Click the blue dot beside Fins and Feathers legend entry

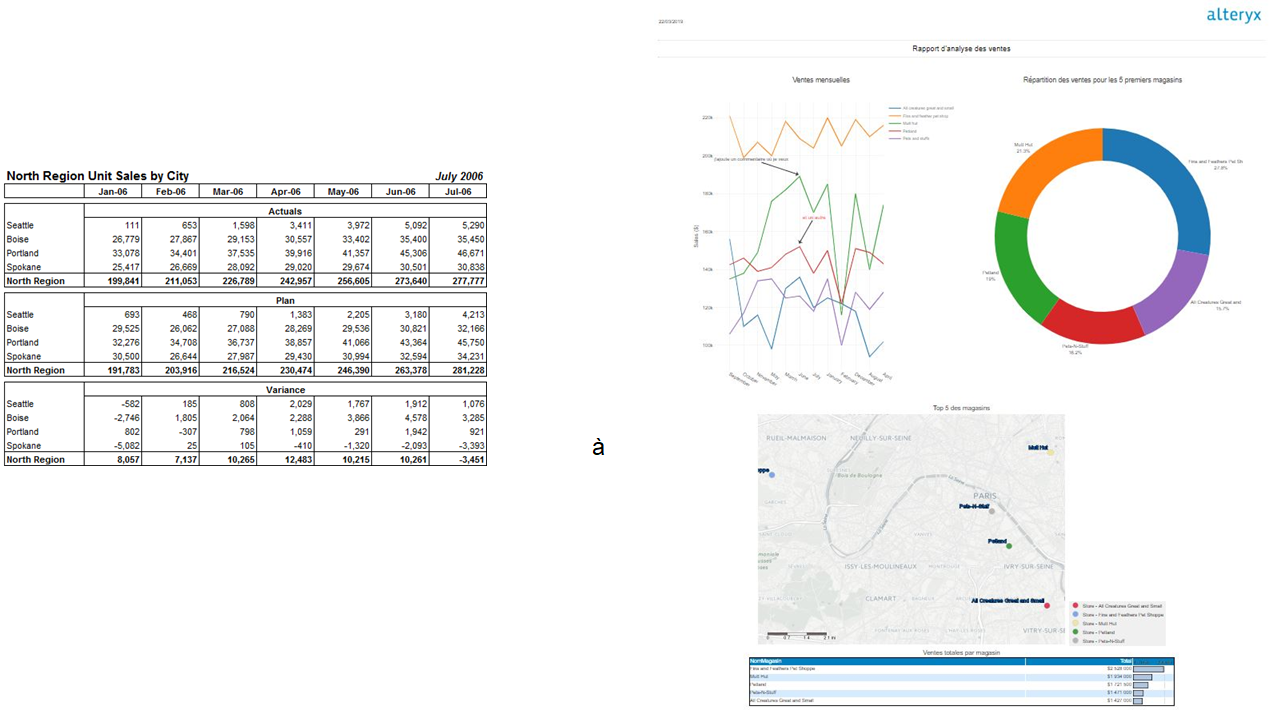(x=1075, y=614)
